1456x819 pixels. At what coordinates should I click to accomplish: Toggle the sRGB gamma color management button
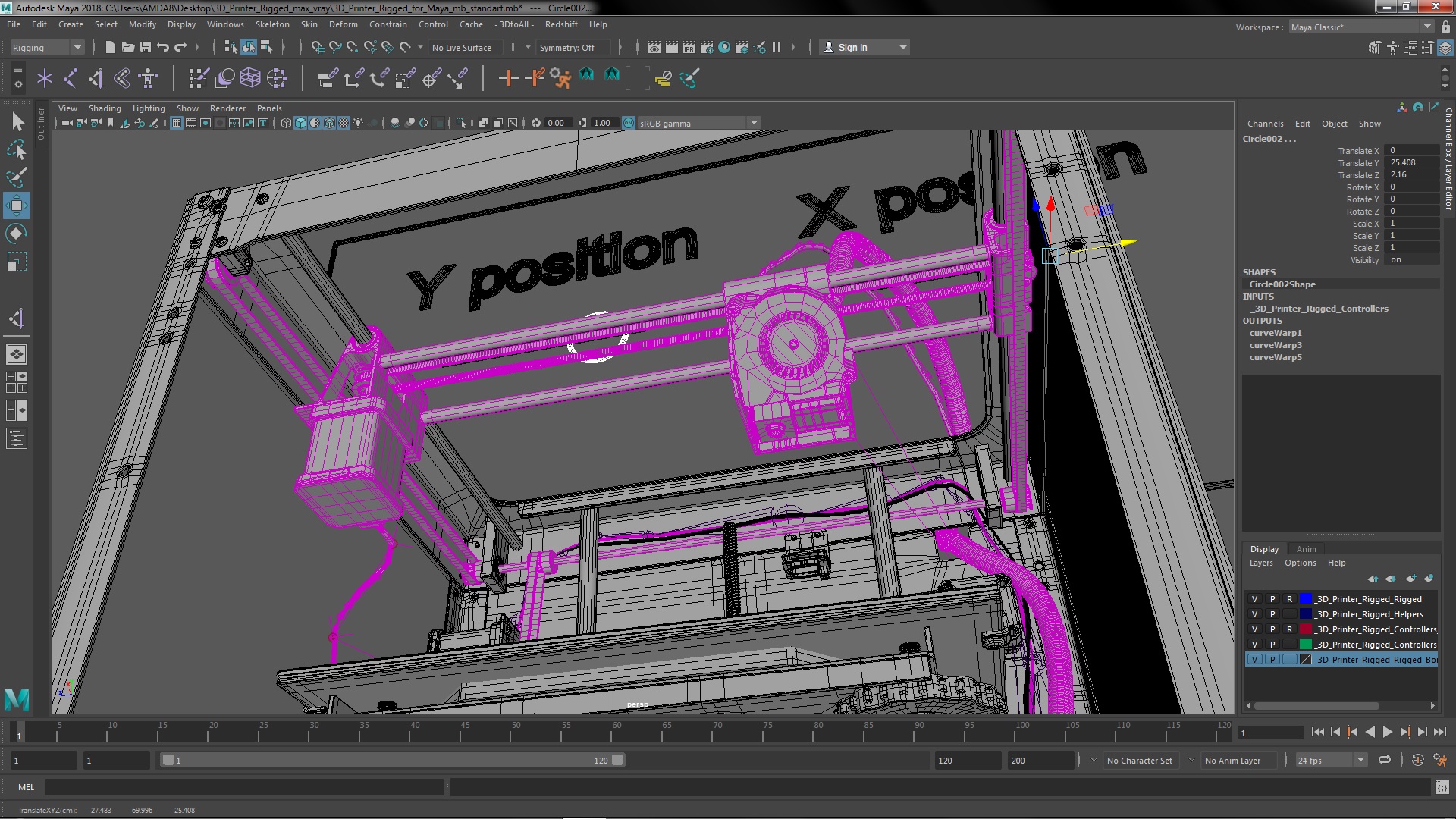coord(629,123)
